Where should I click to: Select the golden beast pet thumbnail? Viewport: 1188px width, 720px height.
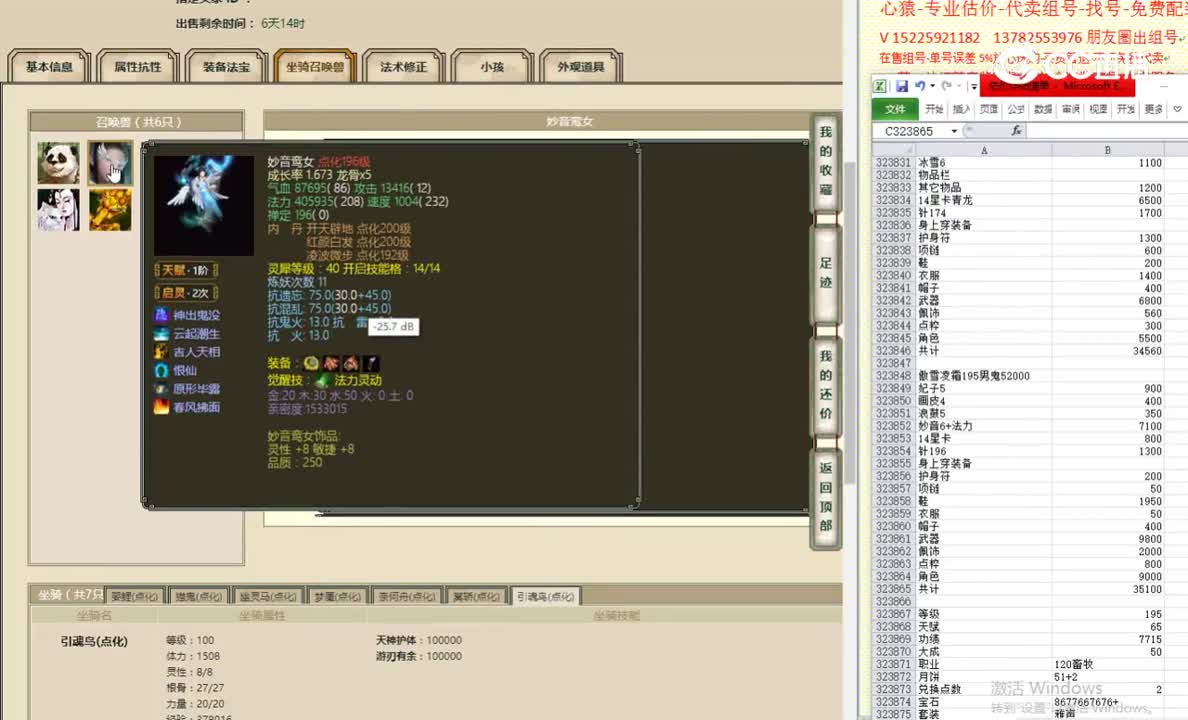(110, 210)
